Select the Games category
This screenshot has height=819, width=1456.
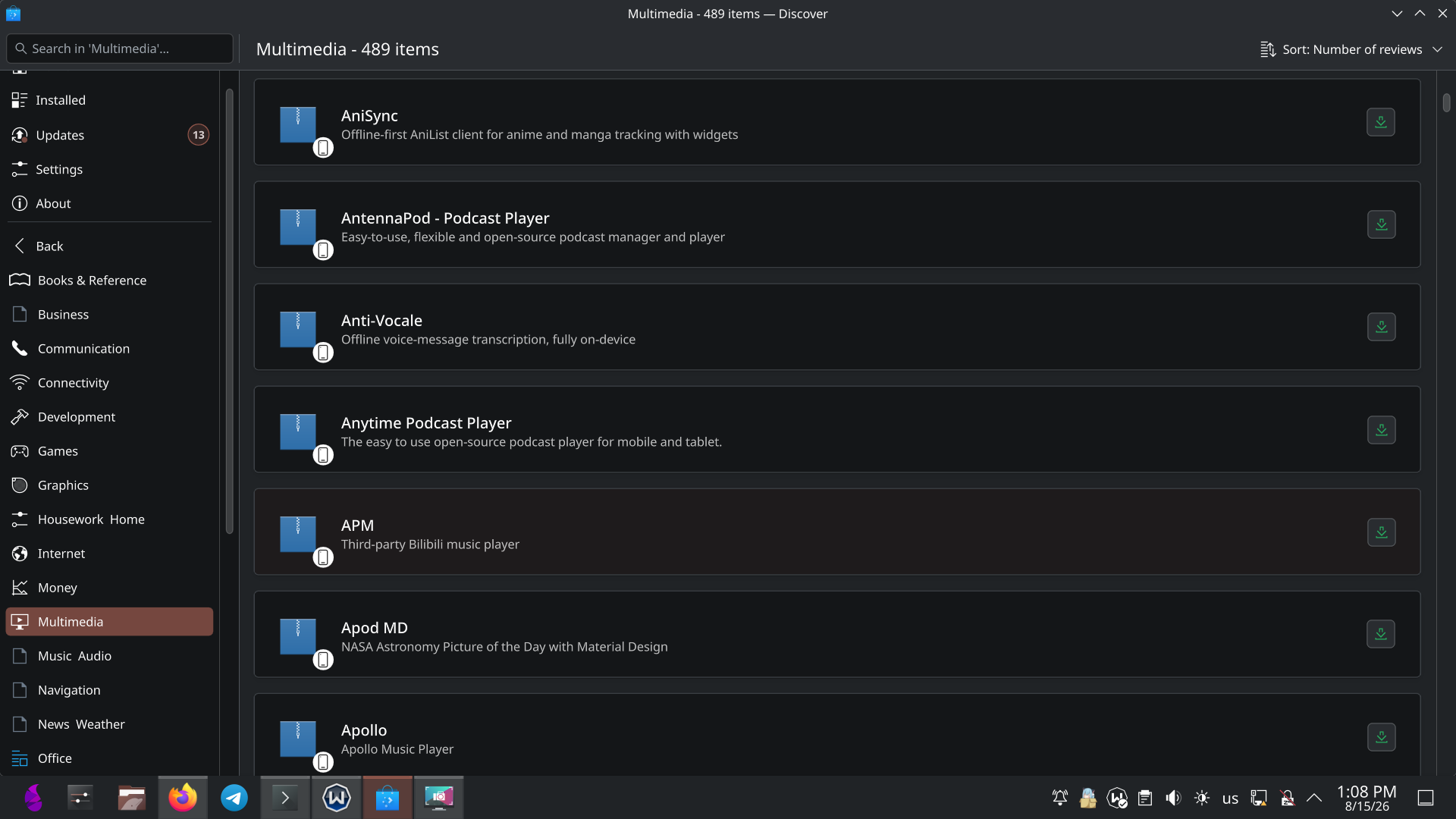coord(109,450)
